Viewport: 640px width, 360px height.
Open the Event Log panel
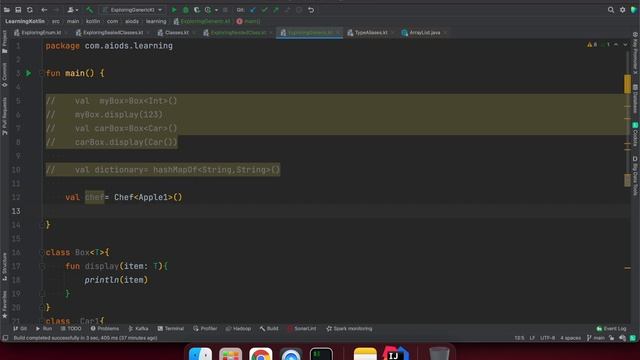tap(611, 329)
